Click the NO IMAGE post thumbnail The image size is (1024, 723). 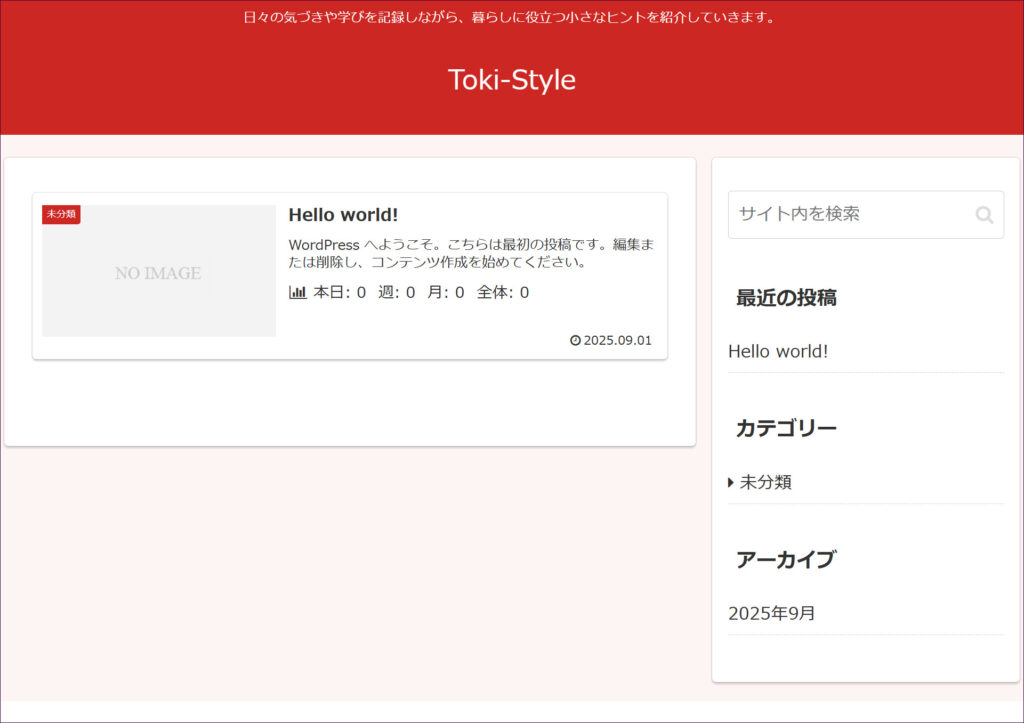tap(158, 272)
